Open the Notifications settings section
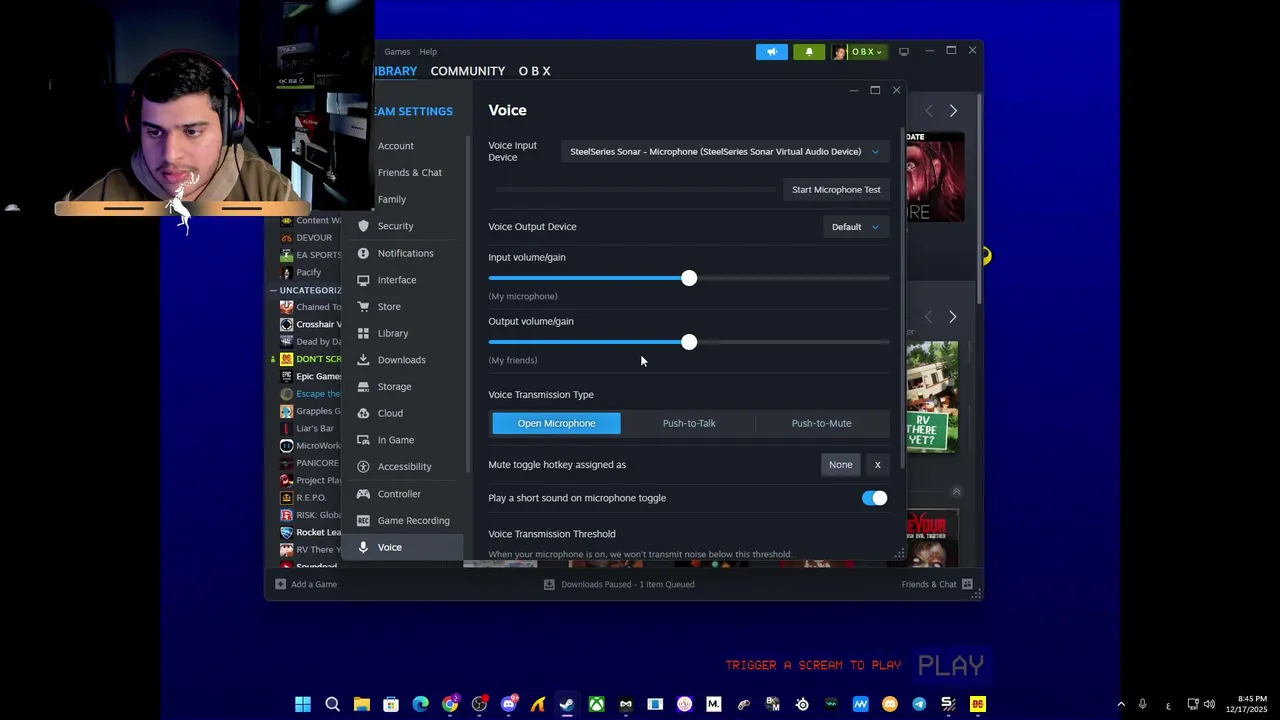This screenshot has width=1280, height=720. click(404, 253)
